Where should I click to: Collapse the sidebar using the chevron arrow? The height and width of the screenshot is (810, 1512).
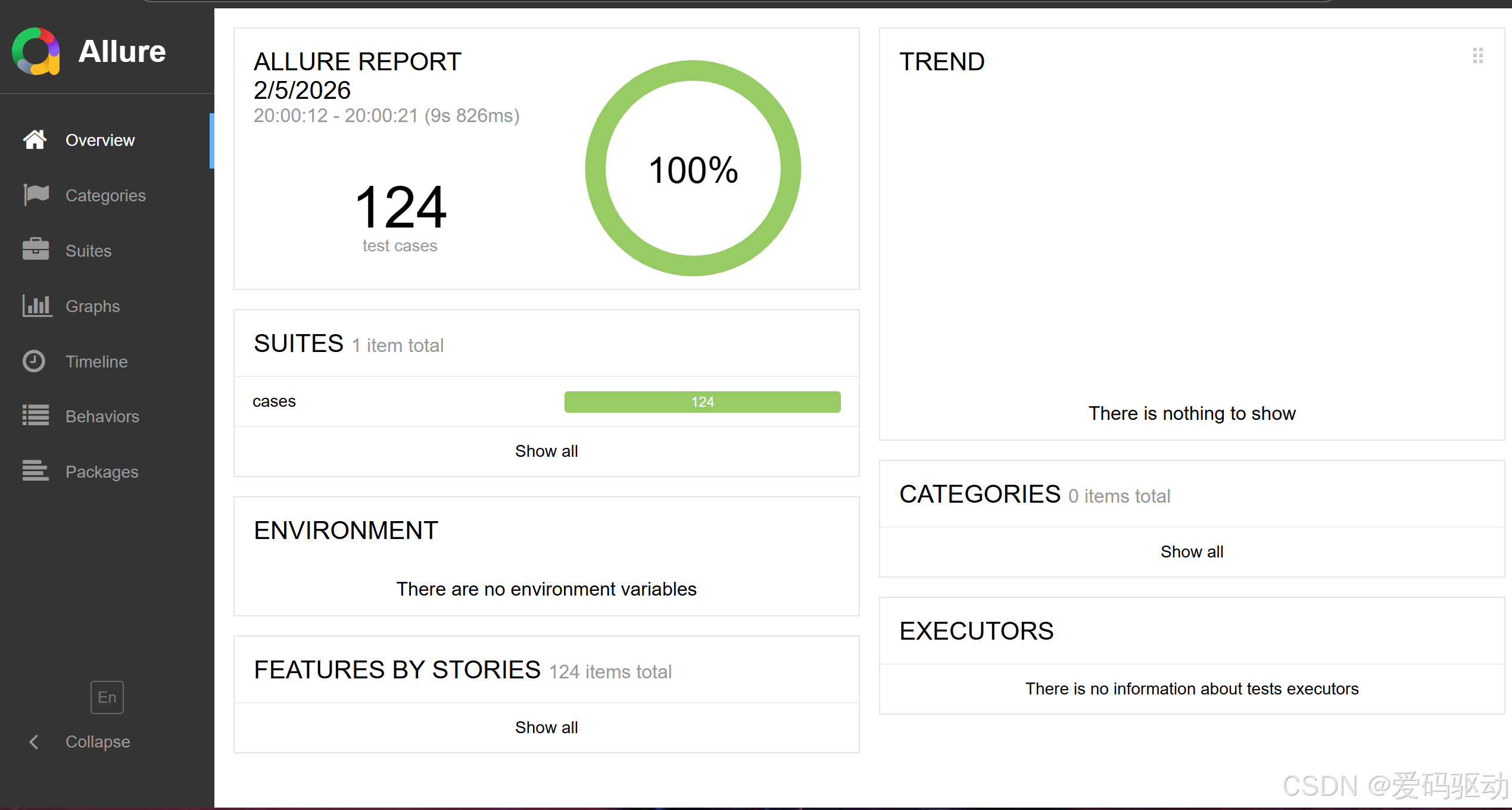click(x=34, y=742)
